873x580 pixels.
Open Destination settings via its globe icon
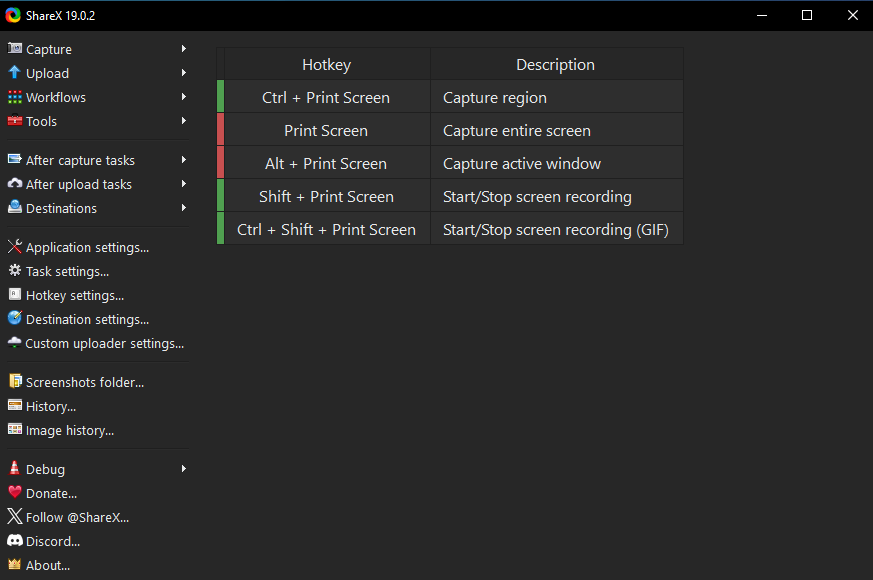pyautogui.click(x=14, y=319)
